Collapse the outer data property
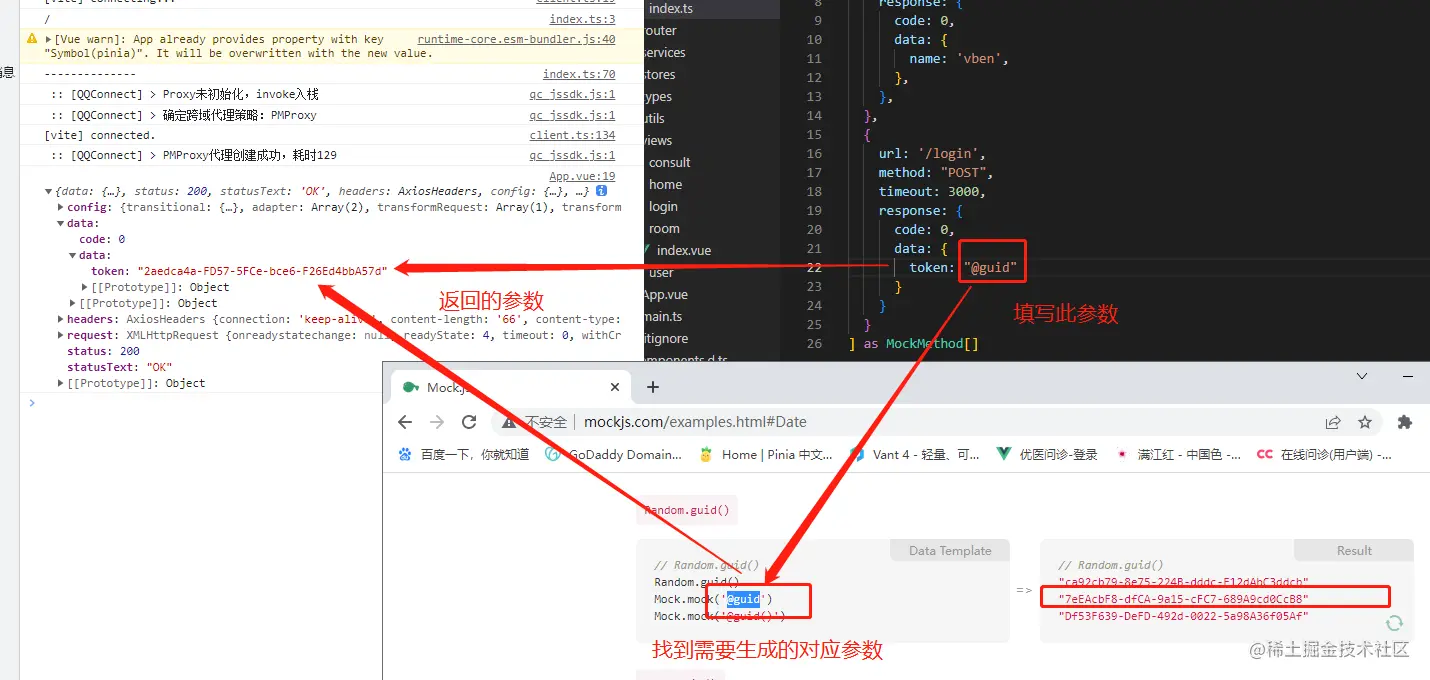Screen dimensions: 1430x680 click(61, 223)
